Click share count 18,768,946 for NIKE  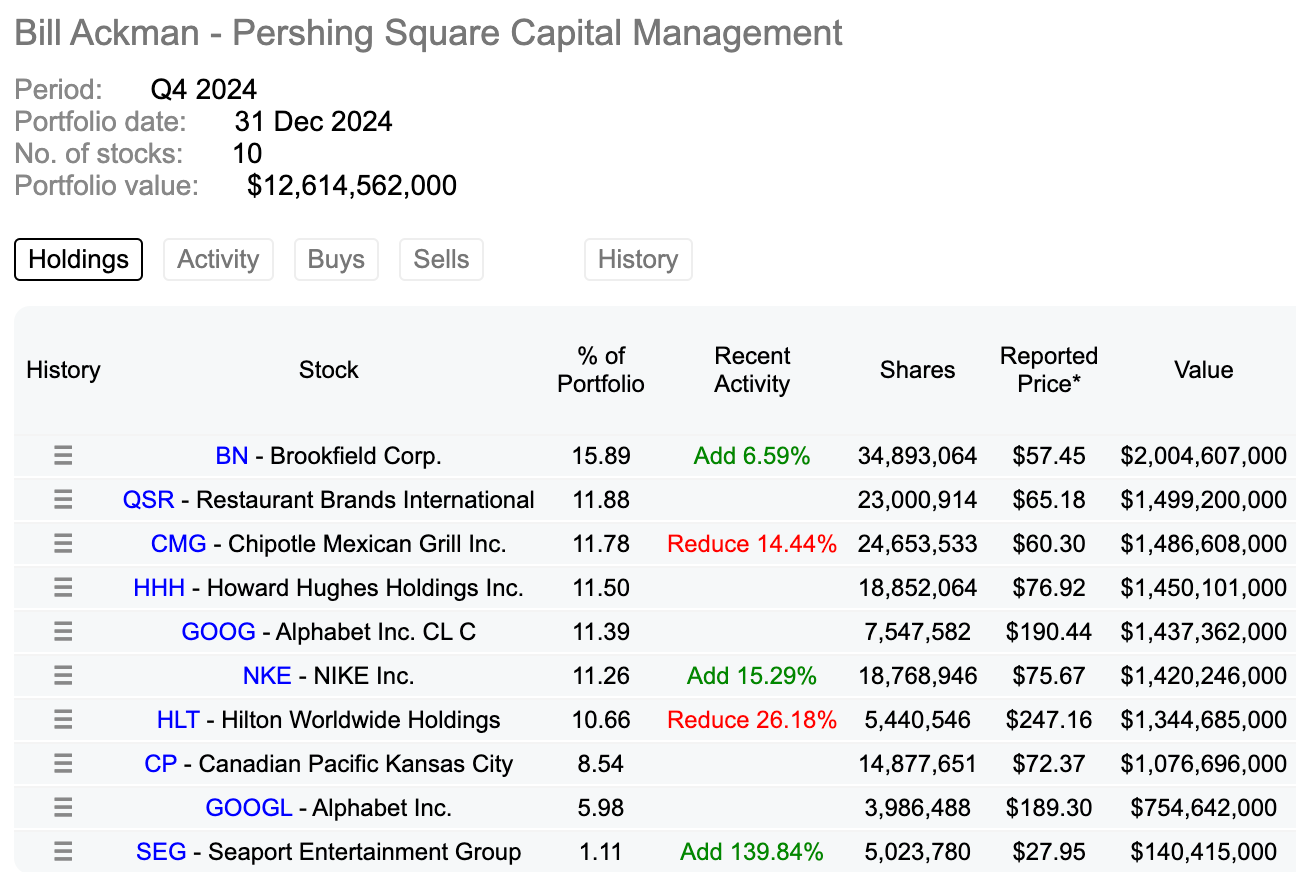pos(917,676)
